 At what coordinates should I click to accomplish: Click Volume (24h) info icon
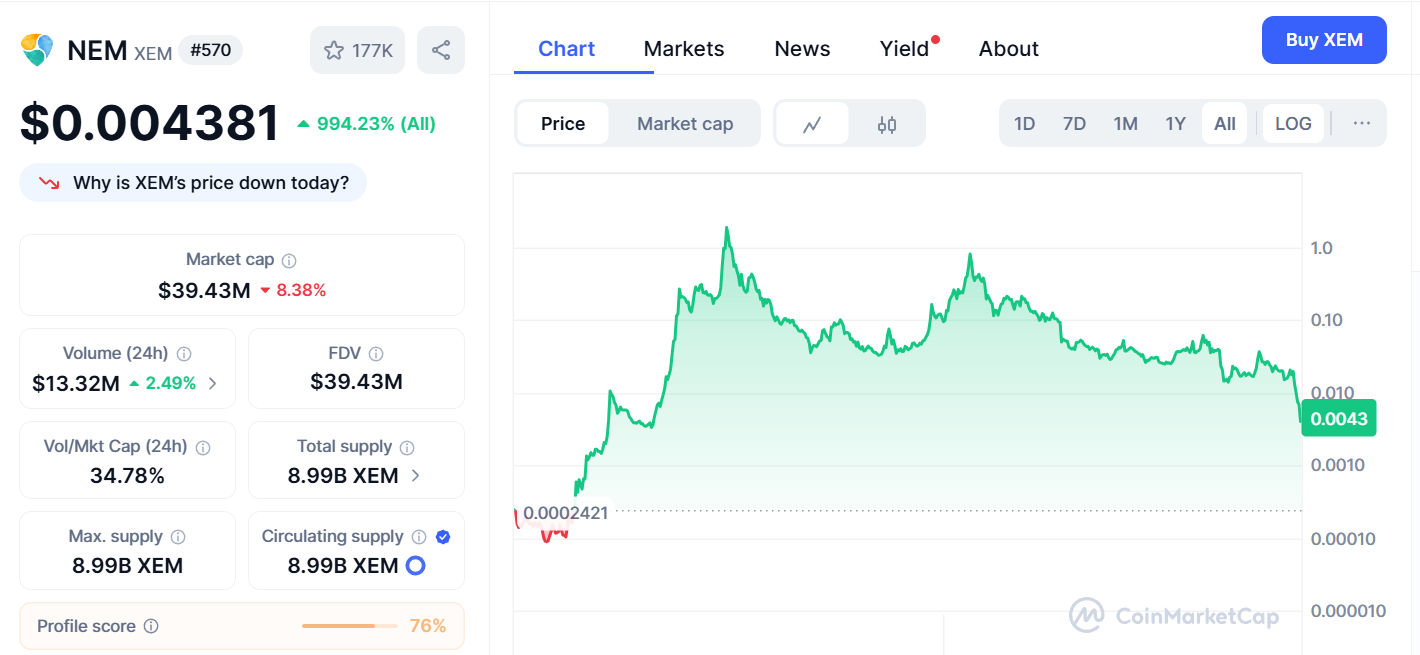click(184, 353)
